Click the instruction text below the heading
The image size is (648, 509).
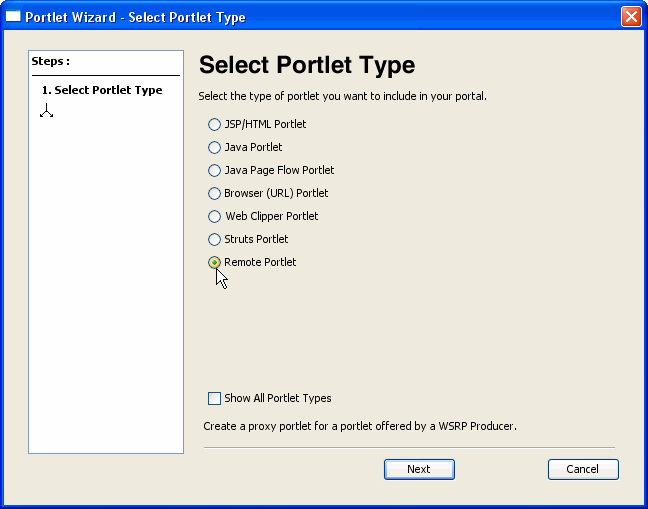(342, 96)
